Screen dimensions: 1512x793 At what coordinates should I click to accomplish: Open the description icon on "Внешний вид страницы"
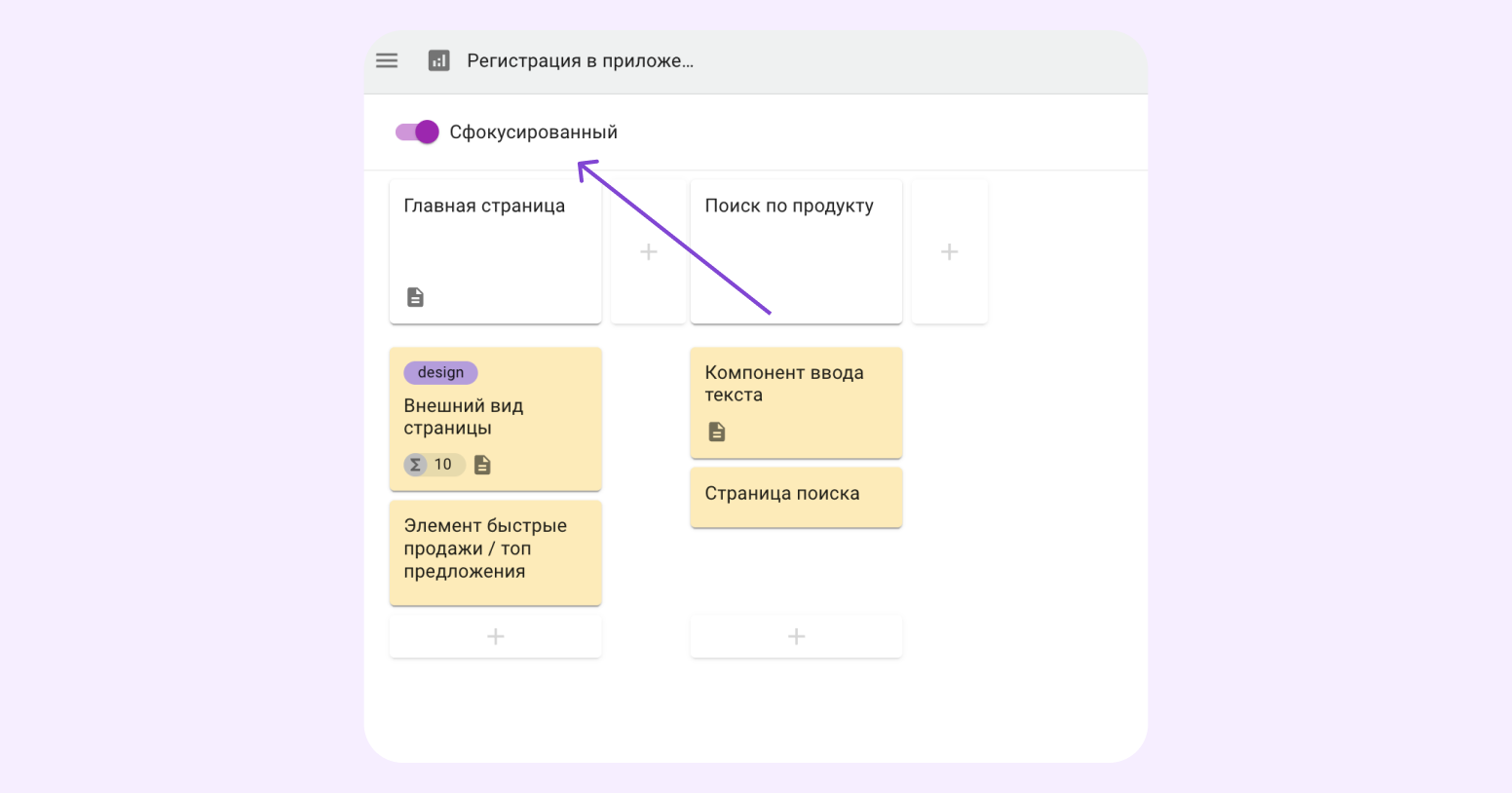pos(482,465)
